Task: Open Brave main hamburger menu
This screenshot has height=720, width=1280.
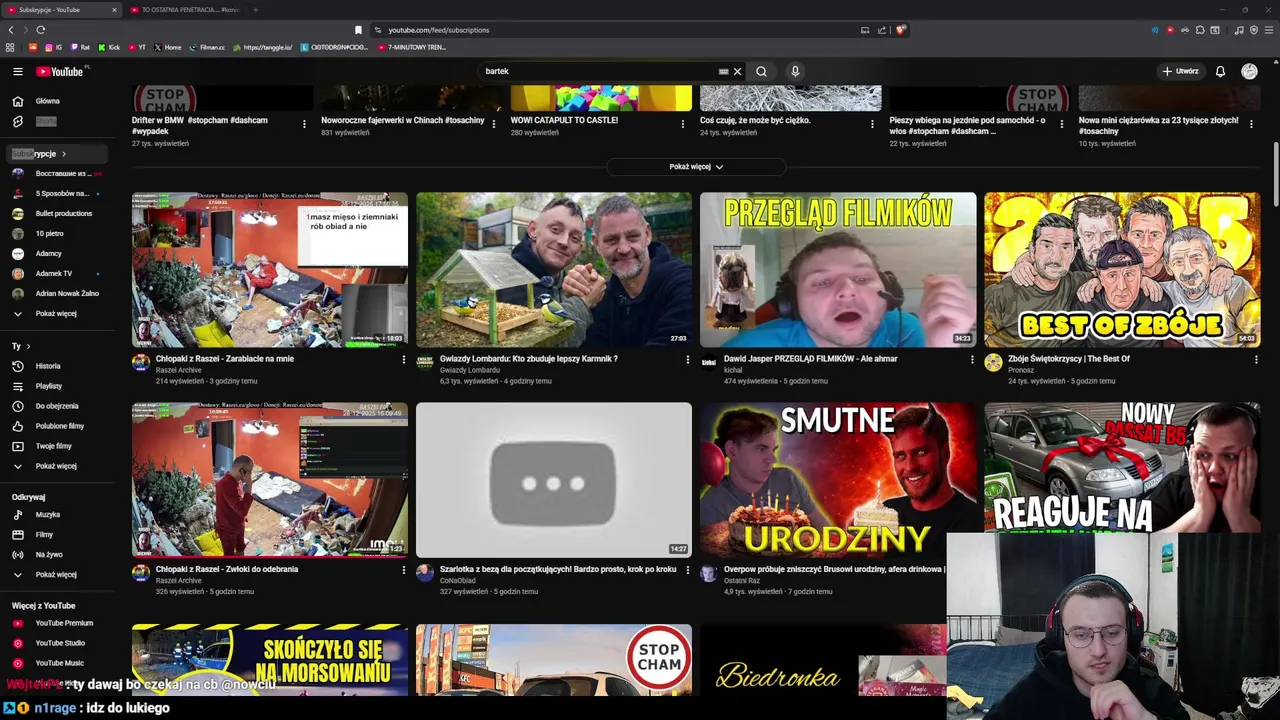Action: 1268,30
